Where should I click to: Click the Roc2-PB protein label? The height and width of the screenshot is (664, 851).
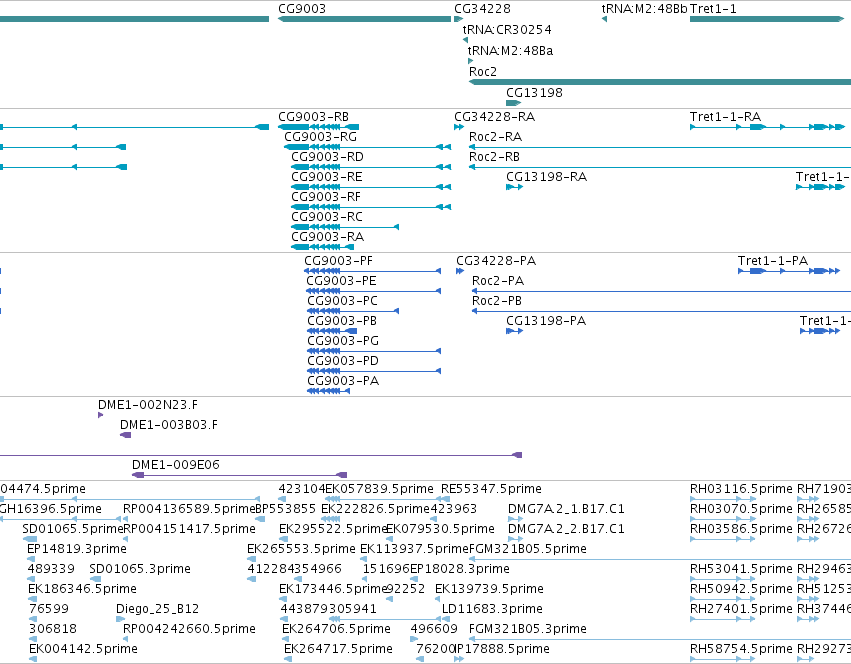click(x=497, y=301)
